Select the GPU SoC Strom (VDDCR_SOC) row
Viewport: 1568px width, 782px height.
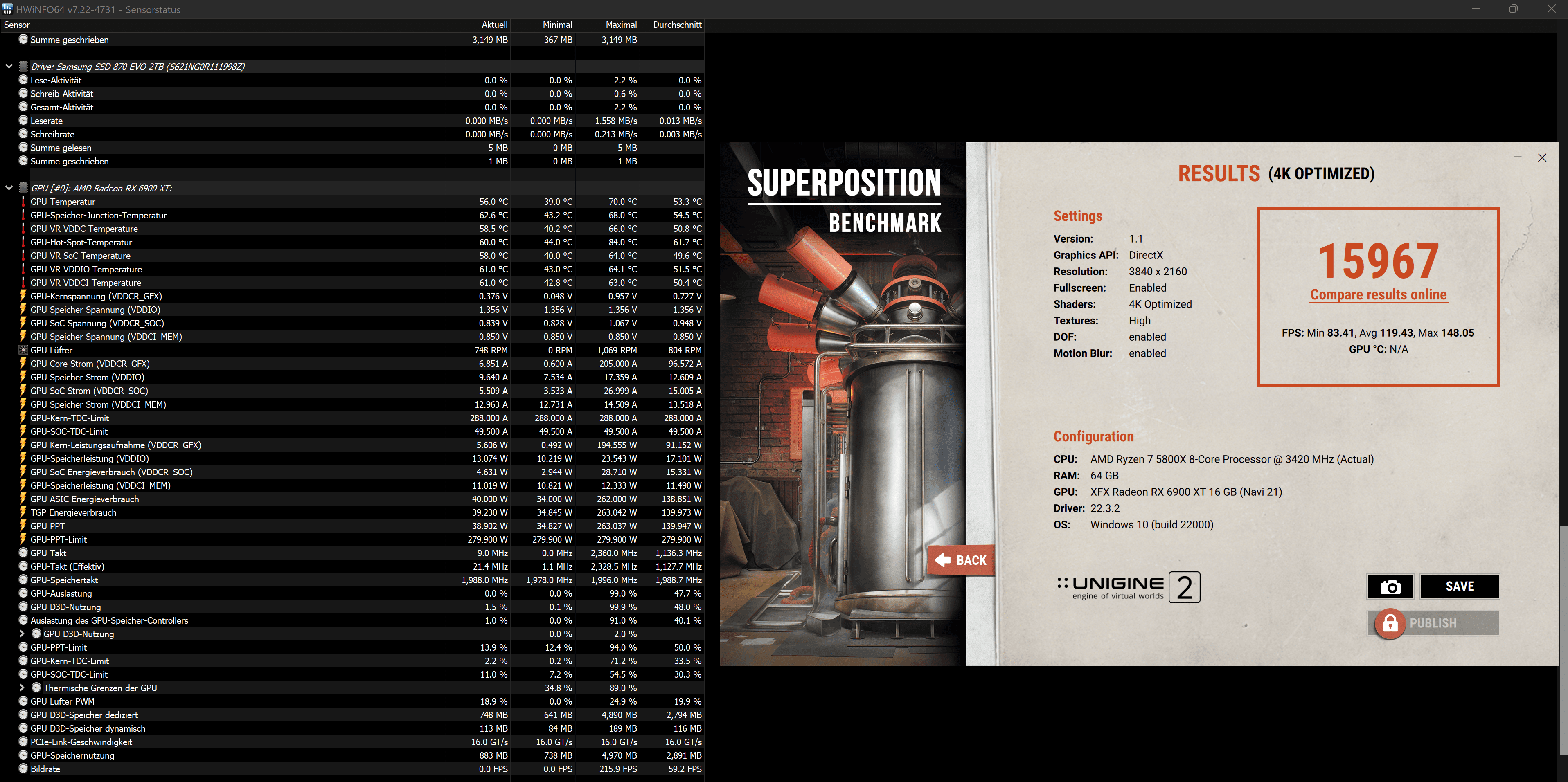point(352,391)
